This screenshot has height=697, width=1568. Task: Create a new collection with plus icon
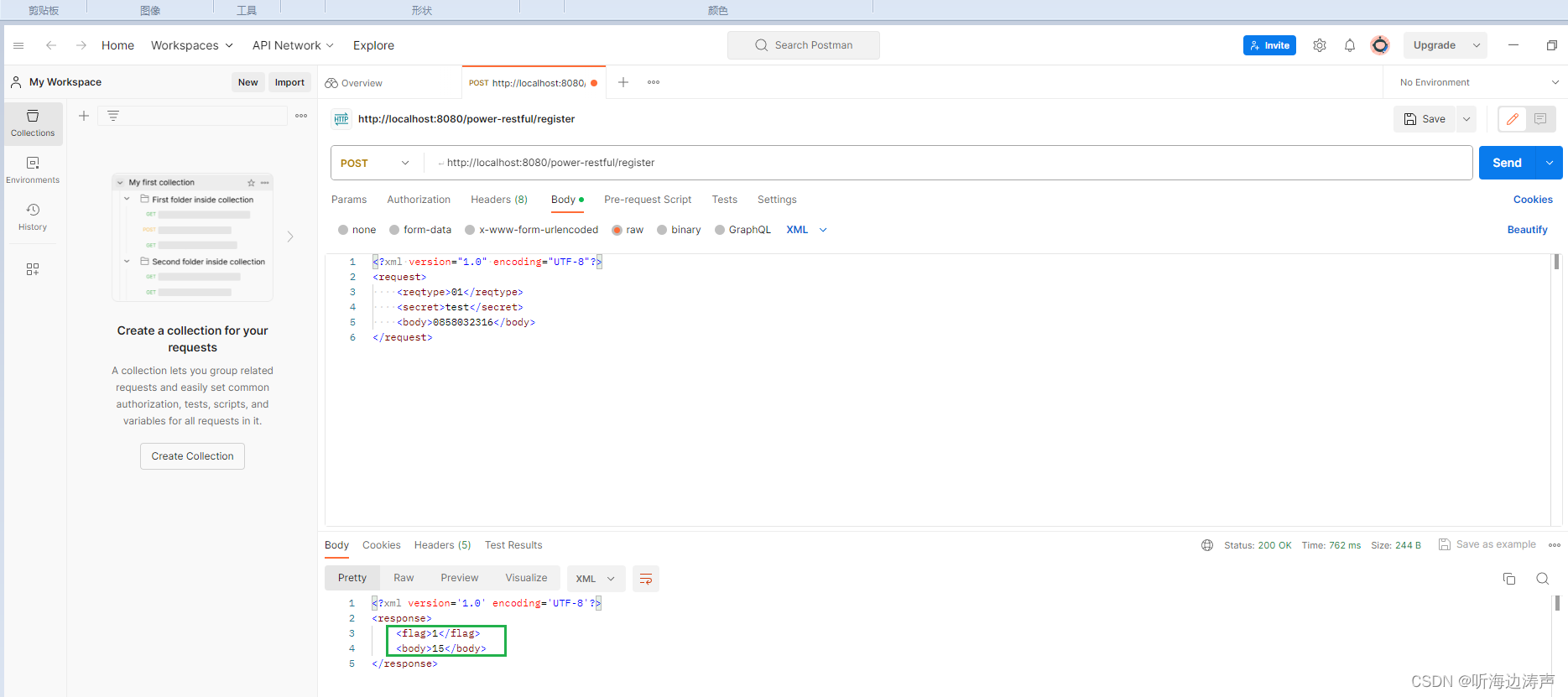pyautogui.click(x=84, y=116)
